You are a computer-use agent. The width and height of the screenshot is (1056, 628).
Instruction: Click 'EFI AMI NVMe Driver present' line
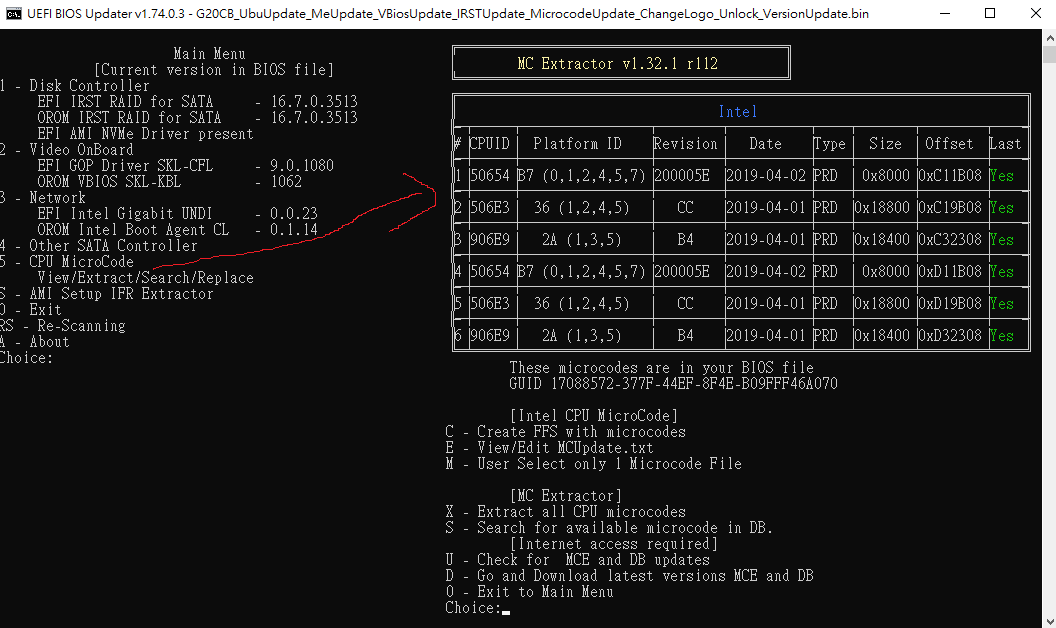point(145,133)
